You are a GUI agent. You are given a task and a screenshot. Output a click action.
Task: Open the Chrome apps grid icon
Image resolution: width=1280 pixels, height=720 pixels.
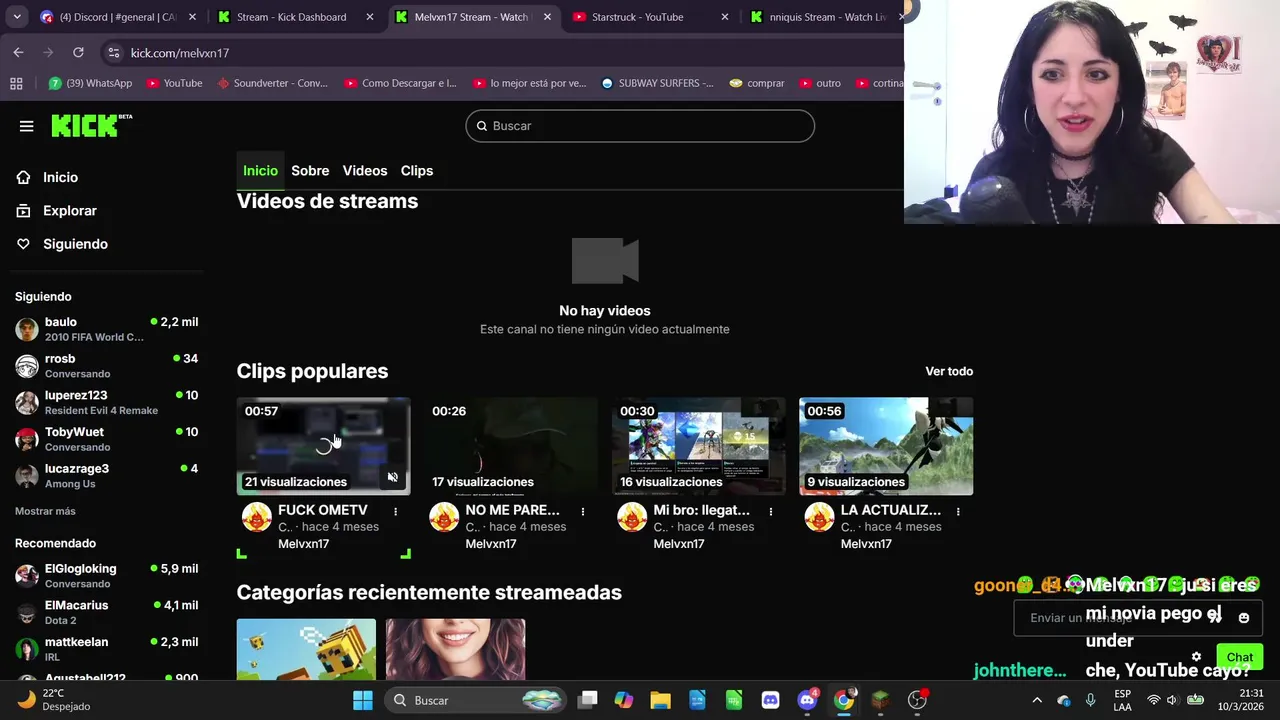point(16,83)
